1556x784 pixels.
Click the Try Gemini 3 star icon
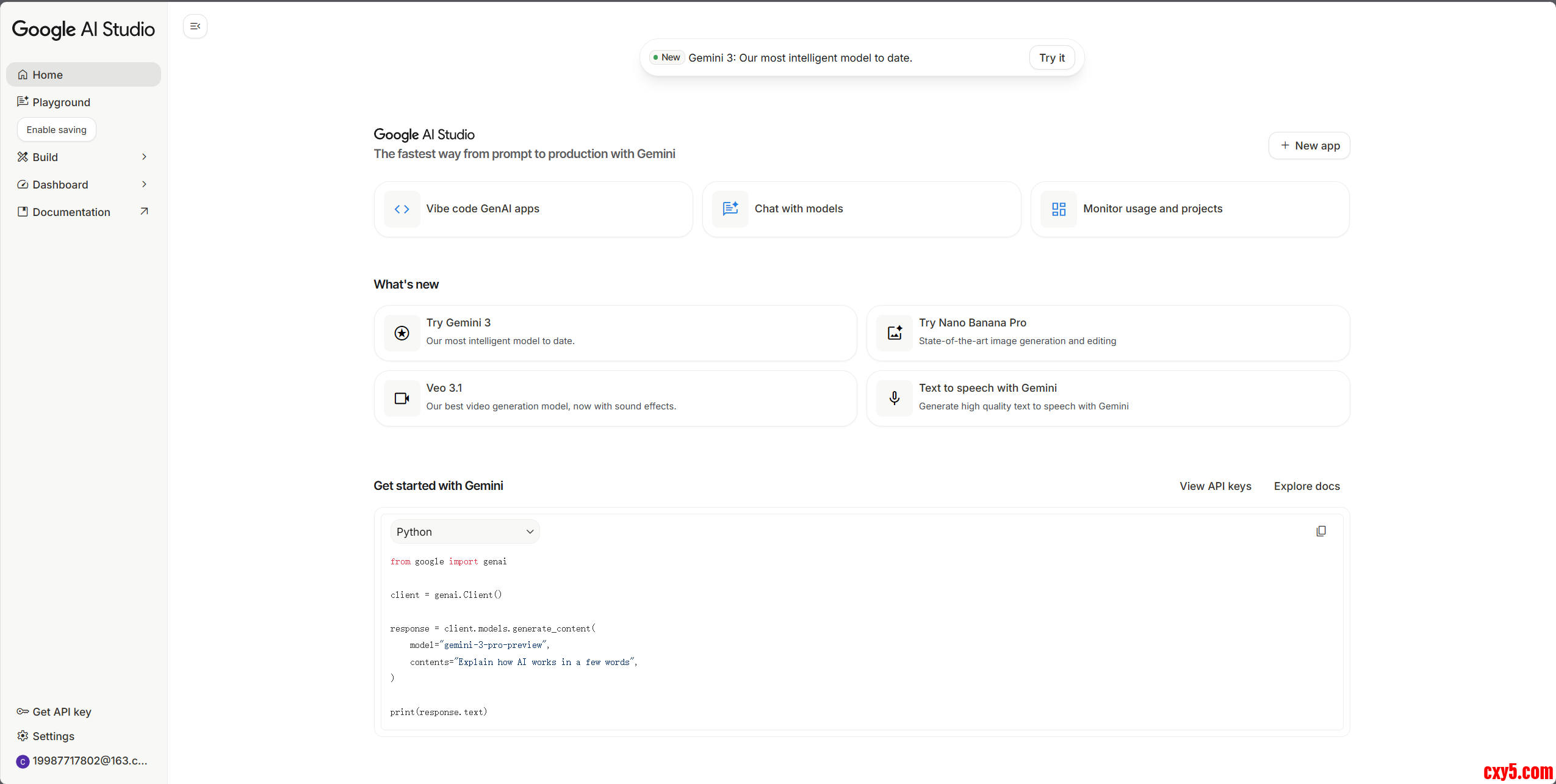coord(402,333)
